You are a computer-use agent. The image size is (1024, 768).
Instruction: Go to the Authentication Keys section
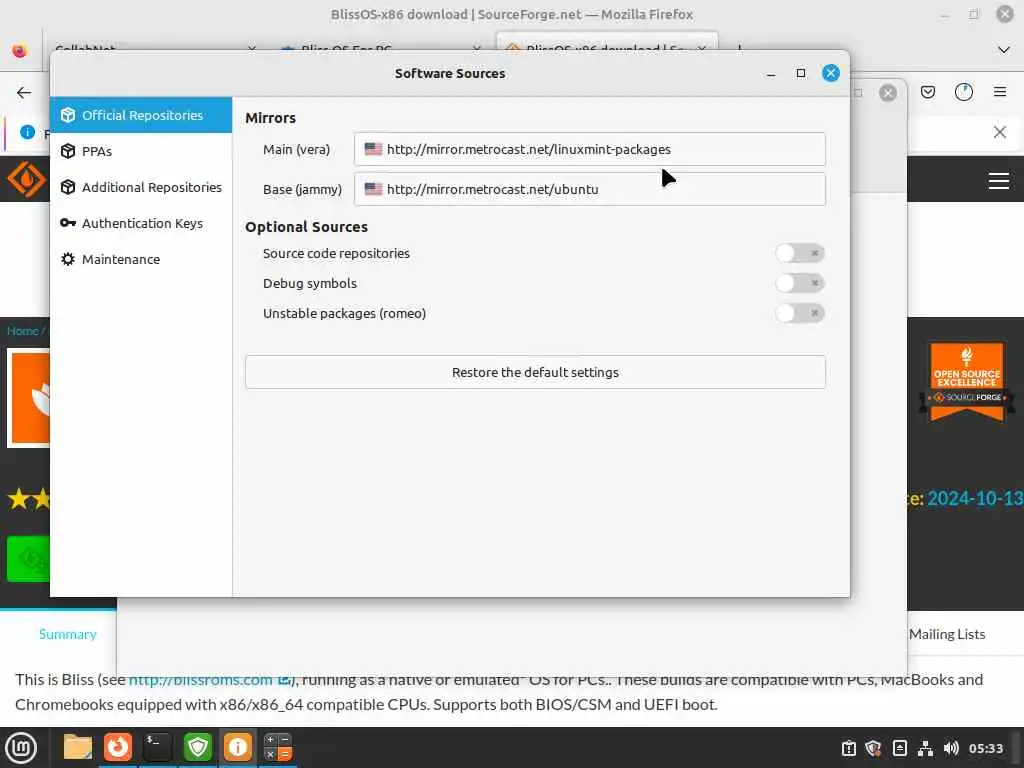[140, 223]
